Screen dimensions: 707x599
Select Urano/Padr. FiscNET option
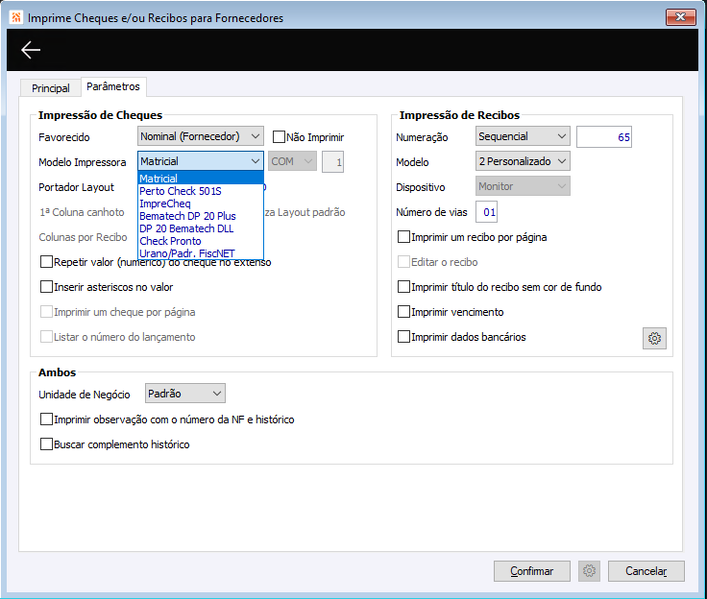pos(200,253)
